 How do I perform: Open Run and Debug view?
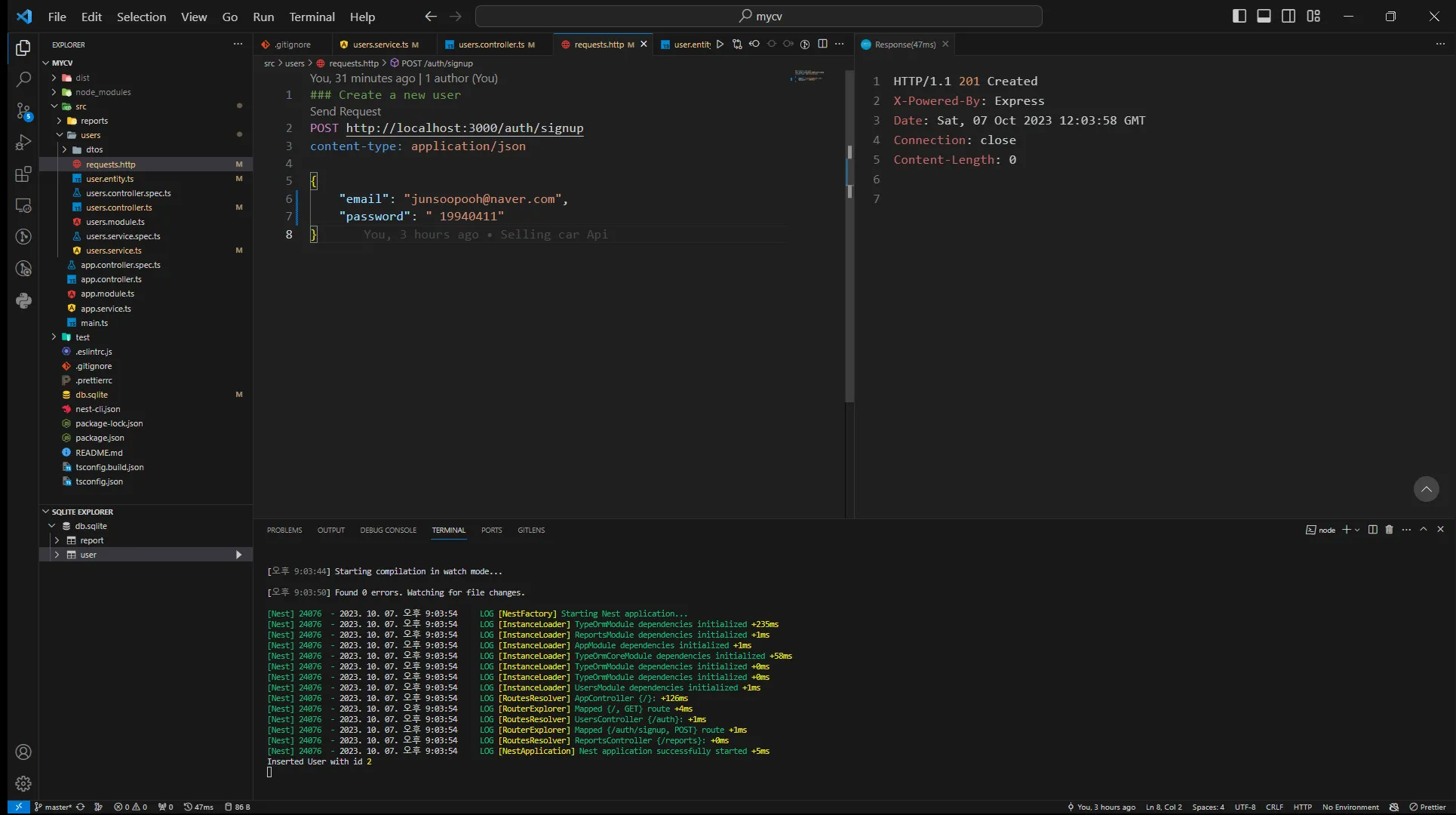(23, 143)
